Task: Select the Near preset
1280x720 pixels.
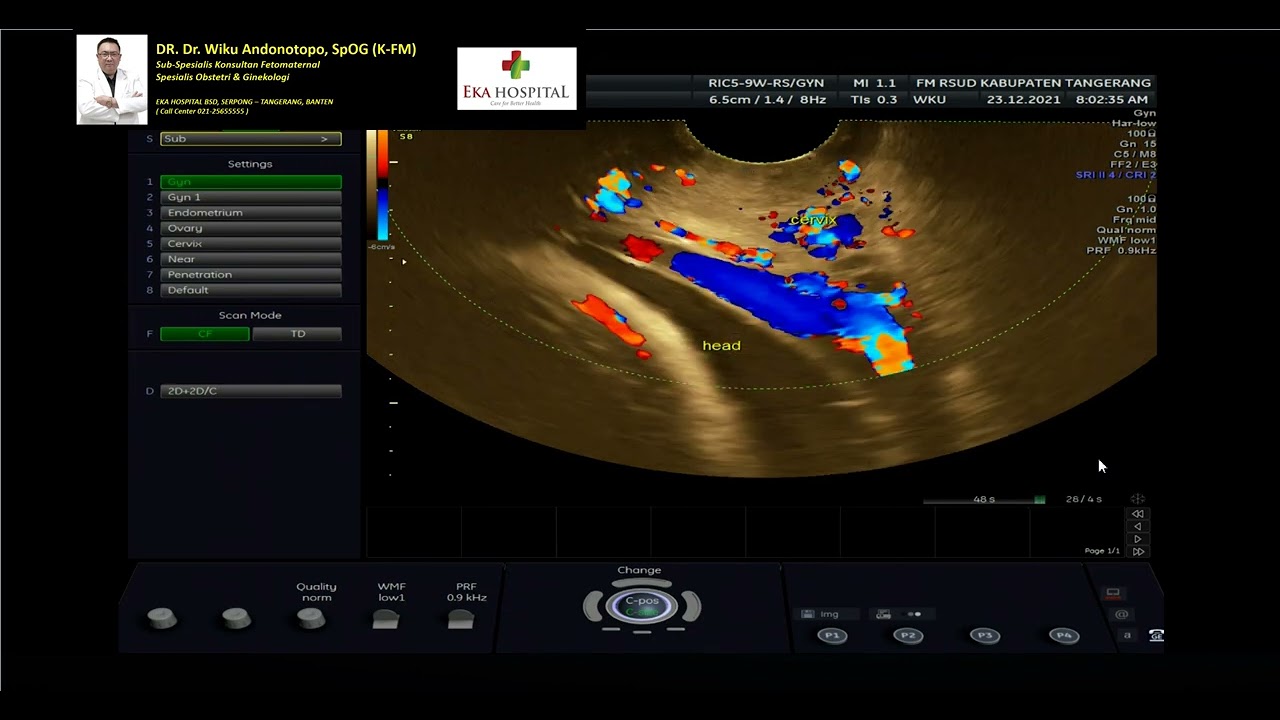Action: pos(250,259)
